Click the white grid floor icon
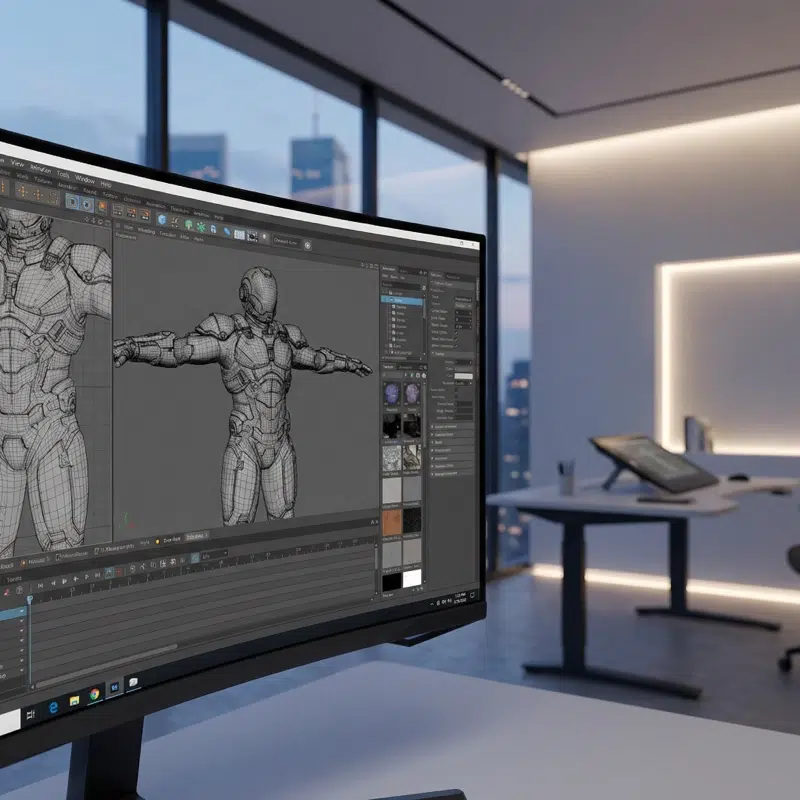 pos(239,234)
